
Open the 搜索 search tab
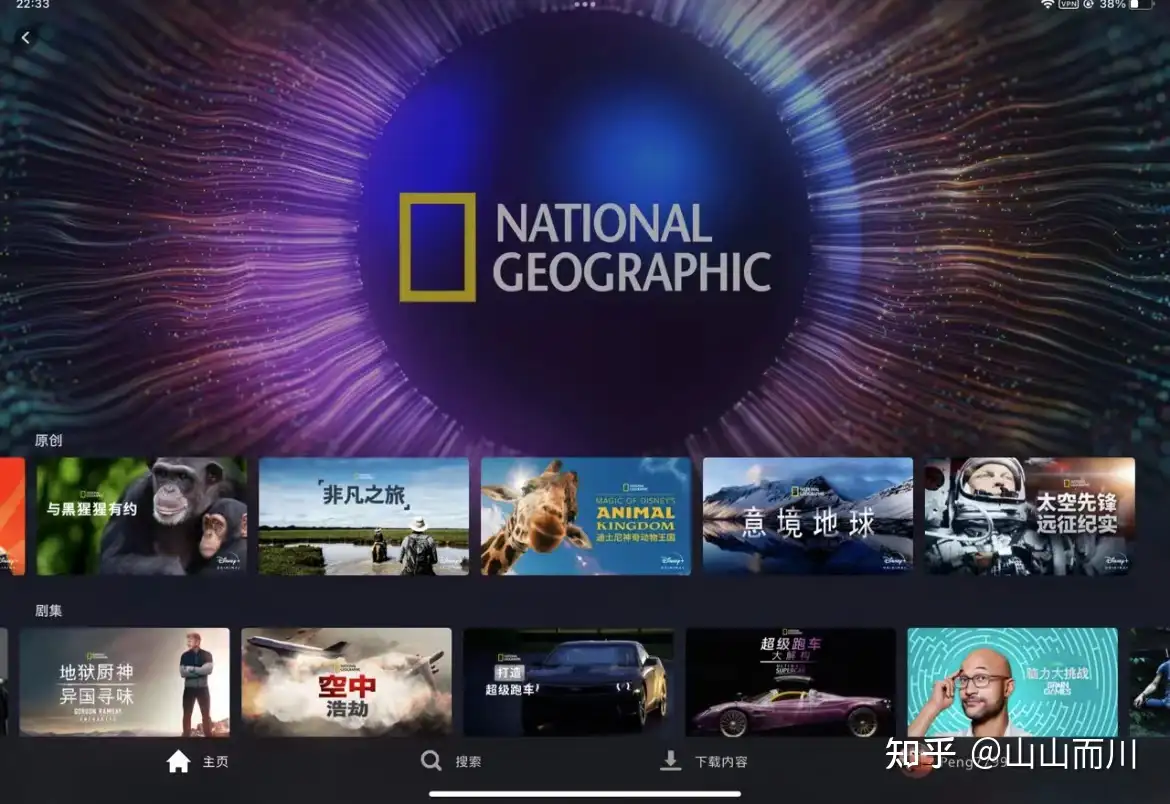tap(451, 761)
